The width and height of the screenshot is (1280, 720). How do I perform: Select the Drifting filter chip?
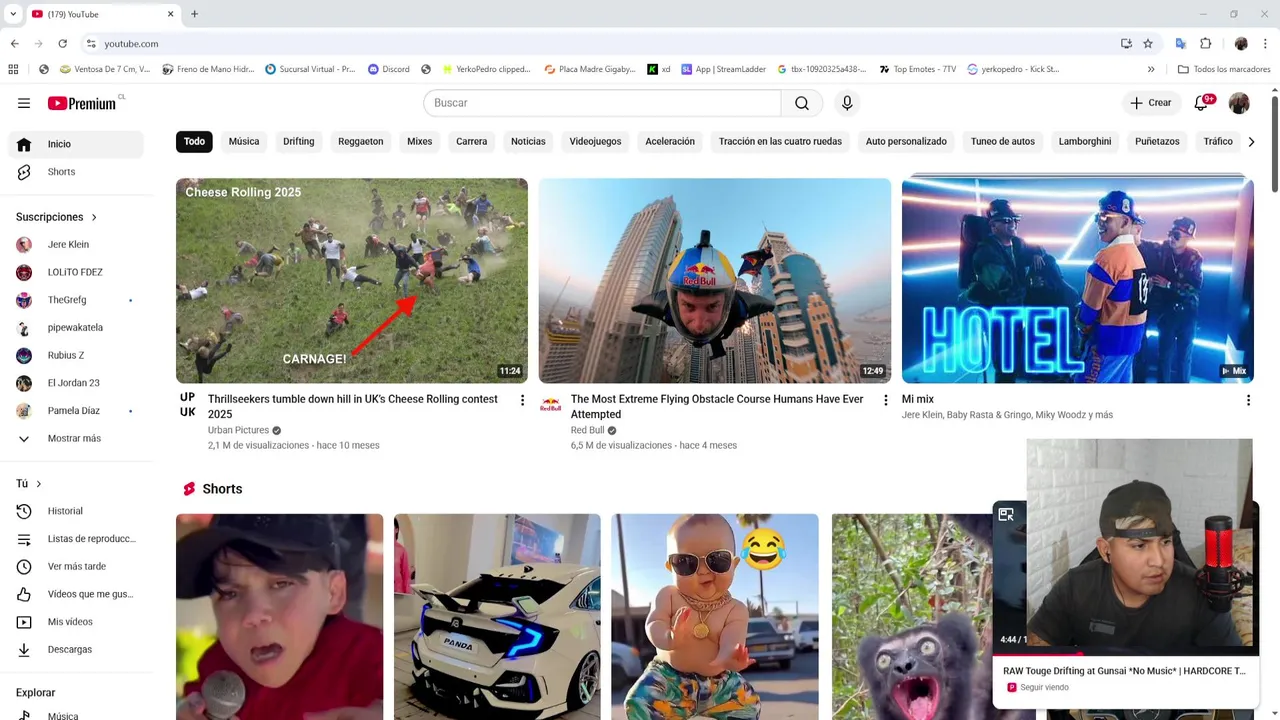click(x=299, y=142)
